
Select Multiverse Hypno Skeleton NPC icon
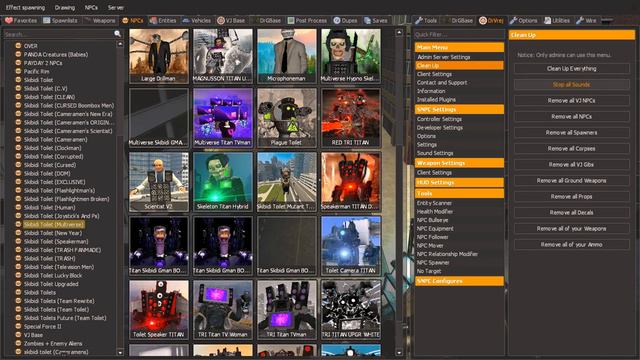coord(351,56)
